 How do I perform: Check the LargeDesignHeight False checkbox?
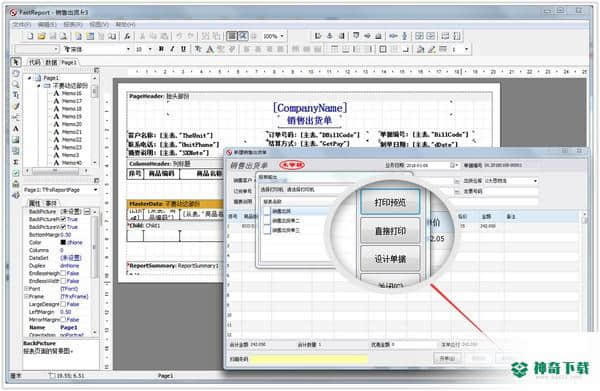63,304
